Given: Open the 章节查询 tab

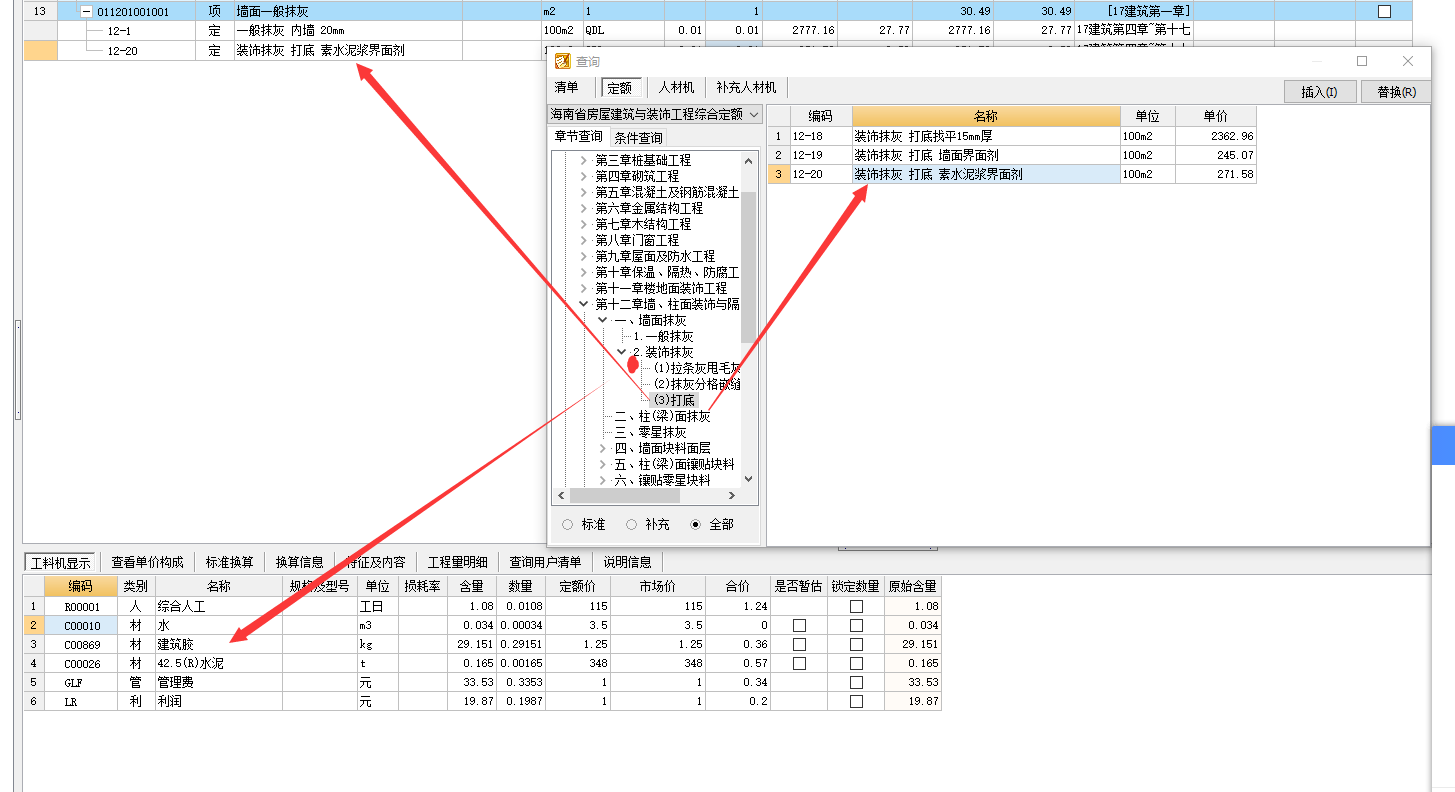Looking at the screenshot, I should [x=579, y=137].
